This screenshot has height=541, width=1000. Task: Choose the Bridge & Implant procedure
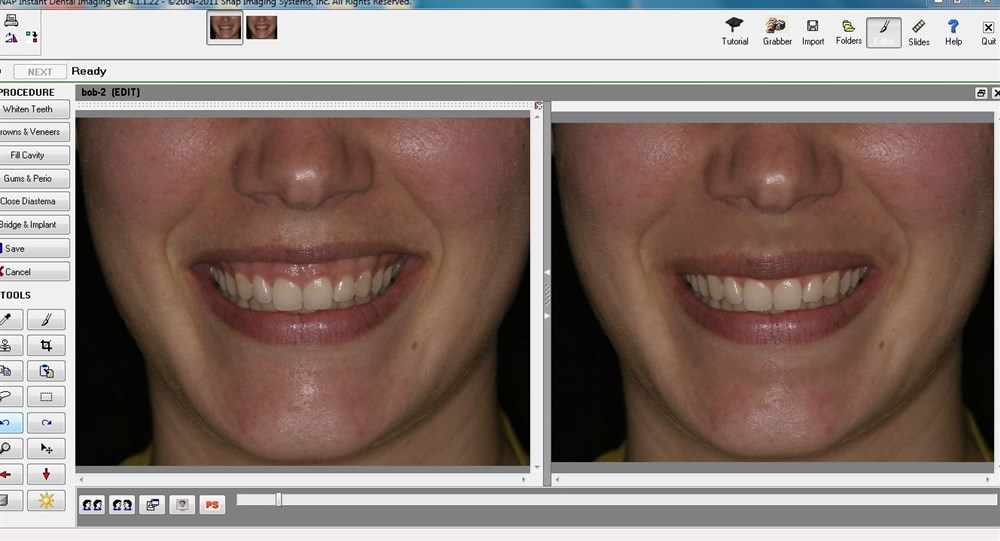[x=34, y=225]
